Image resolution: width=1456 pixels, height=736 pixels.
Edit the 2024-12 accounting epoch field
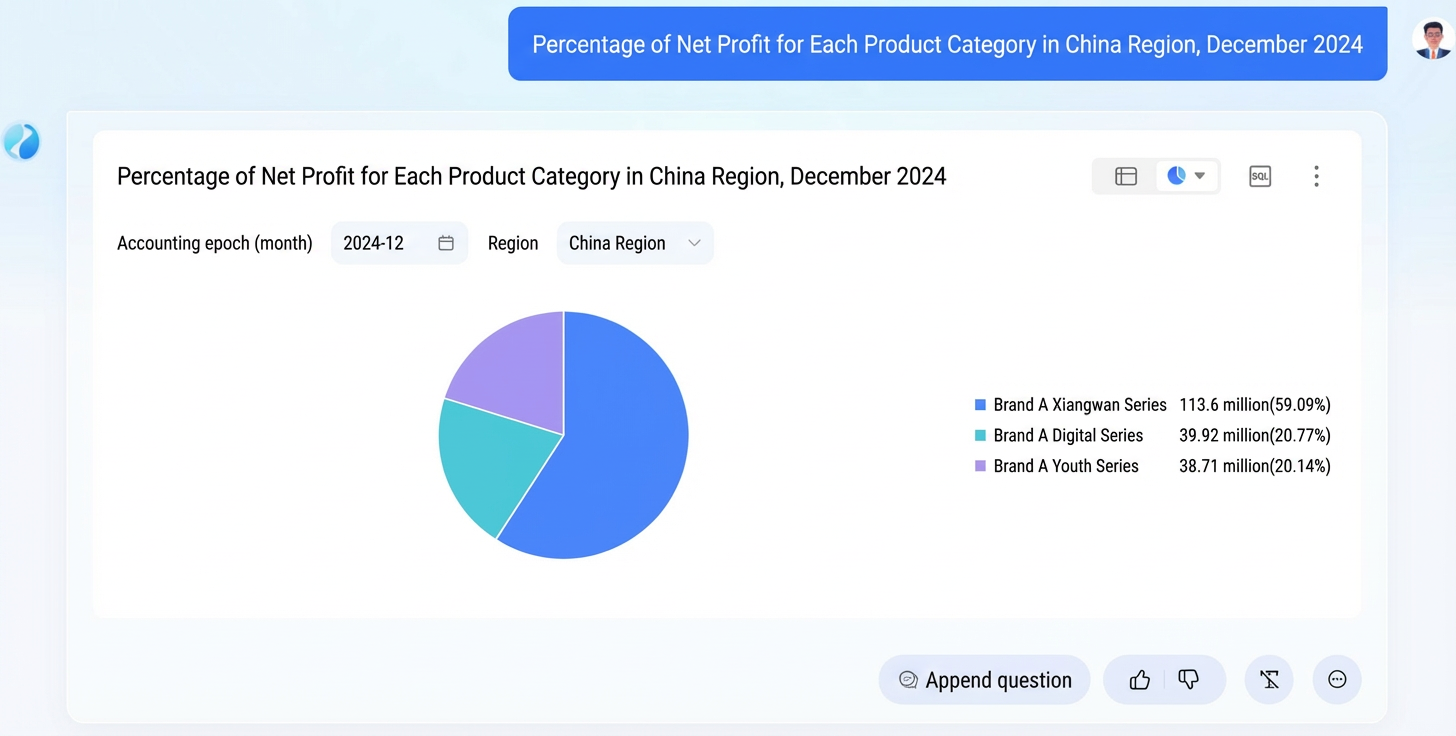(x=399, y=243)
